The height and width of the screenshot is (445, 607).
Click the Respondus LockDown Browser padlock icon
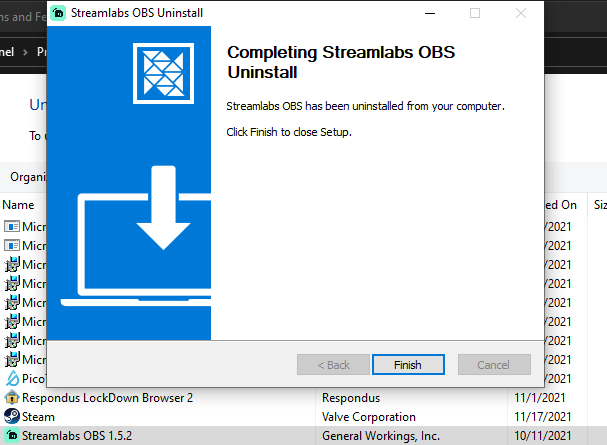click(12, 397)
